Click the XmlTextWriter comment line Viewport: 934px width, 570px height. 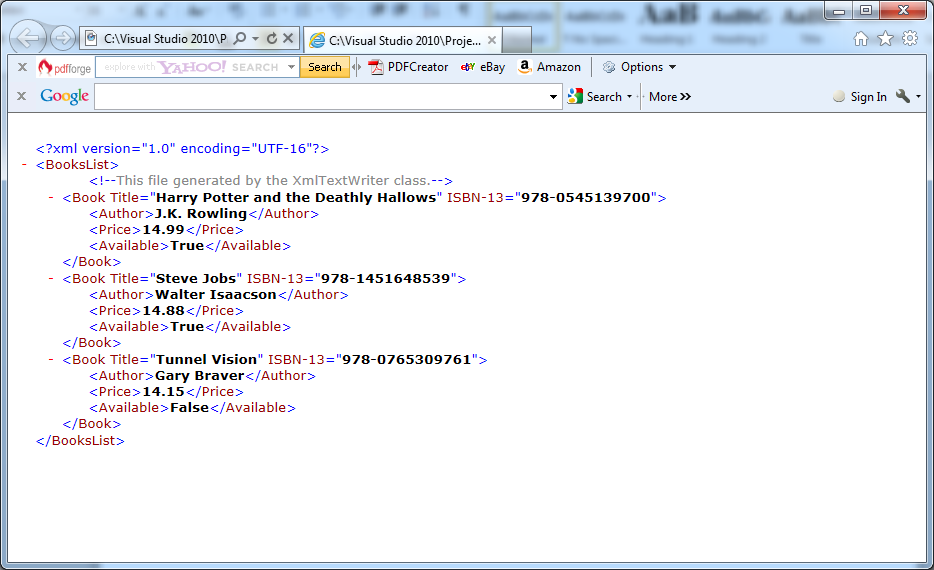271,180
